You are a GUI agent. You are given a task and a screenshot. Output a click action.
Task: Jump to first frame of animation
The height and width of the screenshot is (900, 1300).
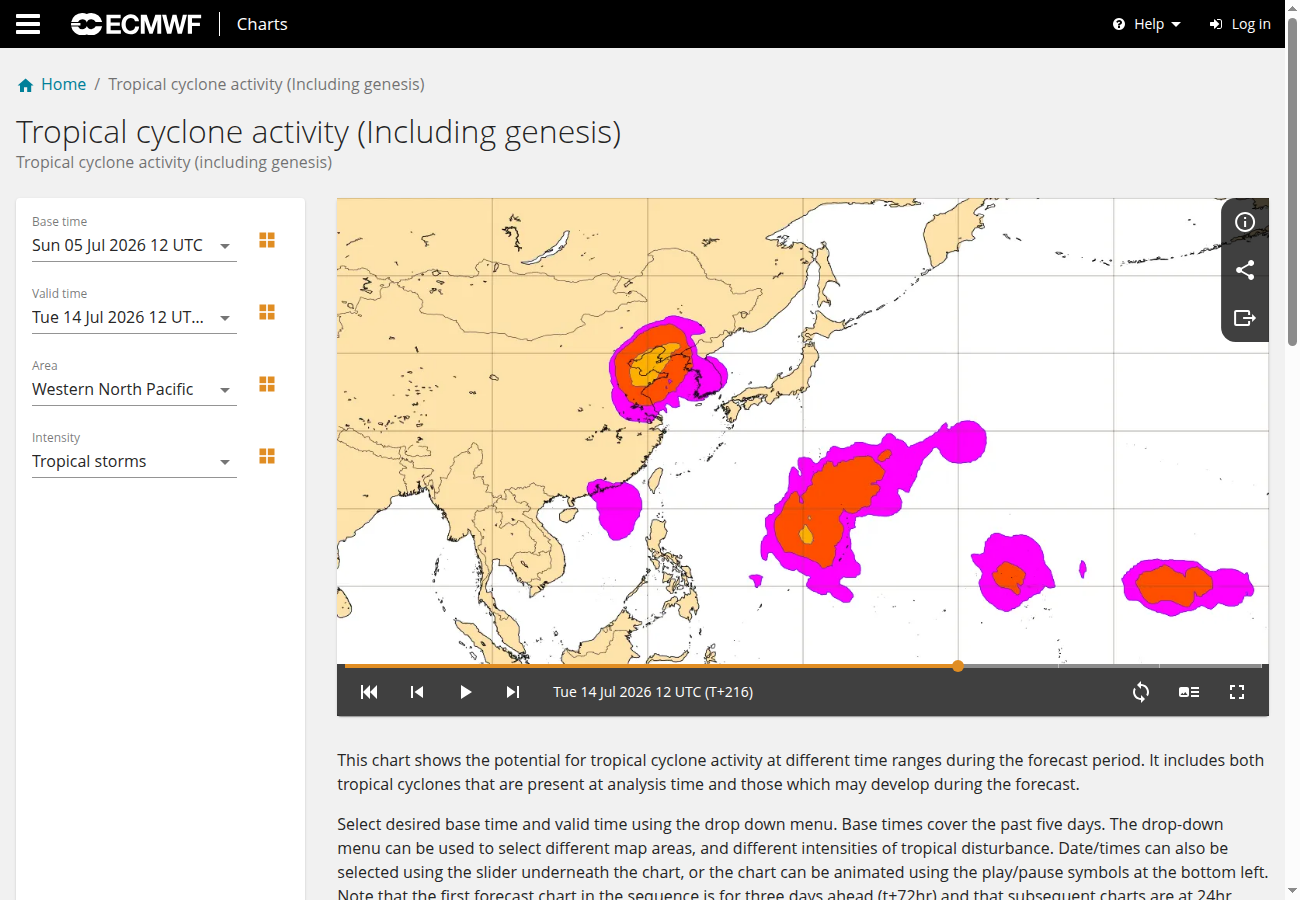tap(369, 692)
